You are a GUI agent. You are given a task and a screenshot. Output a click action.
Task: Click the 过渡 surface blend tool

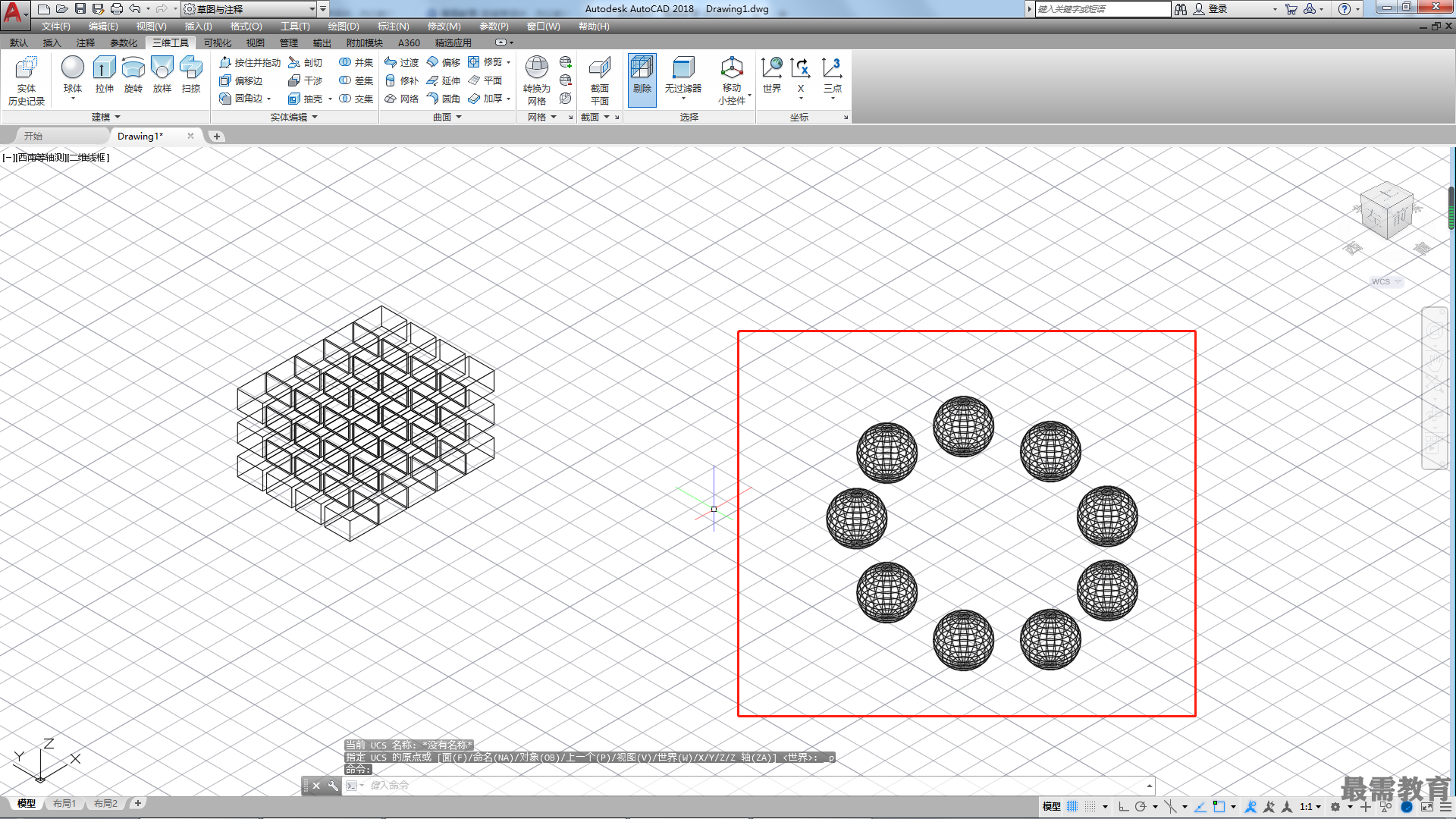pos(401,62)
